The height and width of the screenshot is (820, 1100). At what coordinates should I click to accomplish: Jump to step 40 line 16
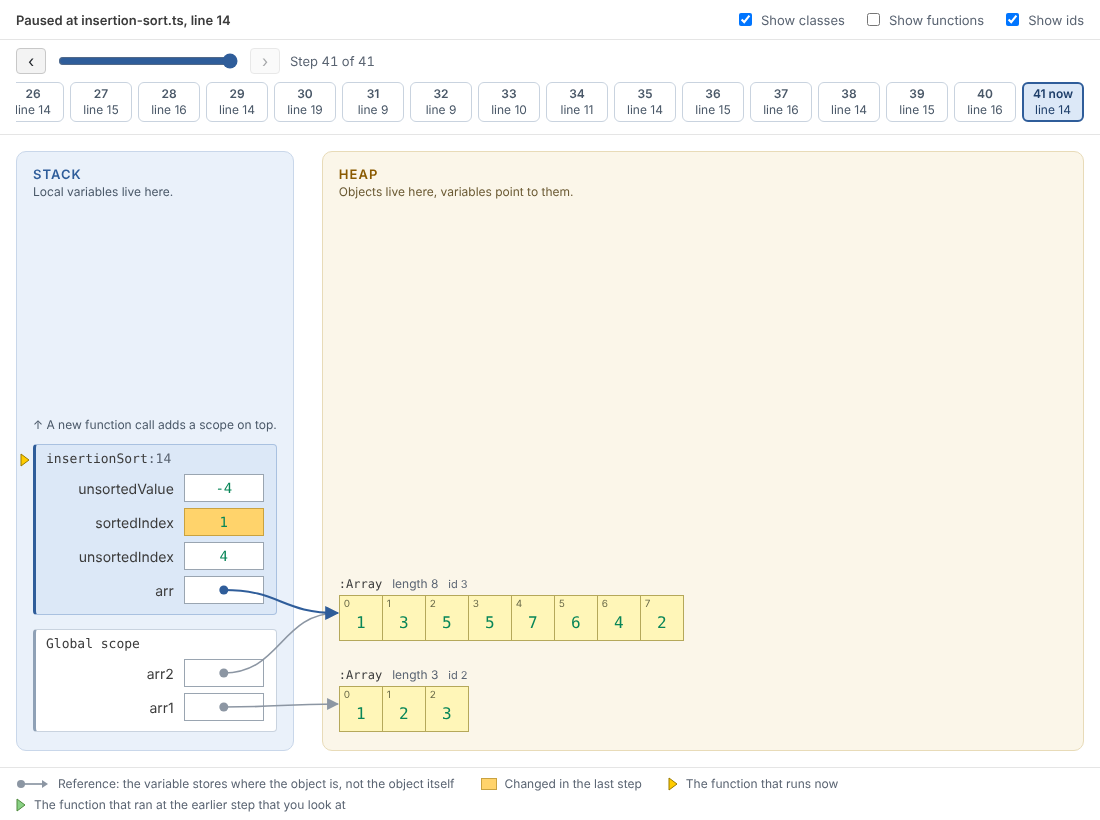pyautogui.click(x=986, y=102)
